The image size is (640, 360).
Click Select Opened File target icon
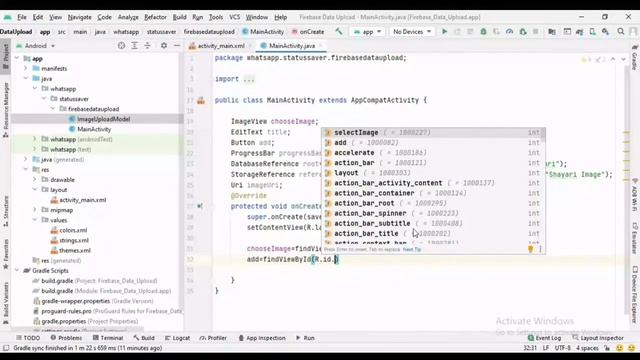[121, 46]
